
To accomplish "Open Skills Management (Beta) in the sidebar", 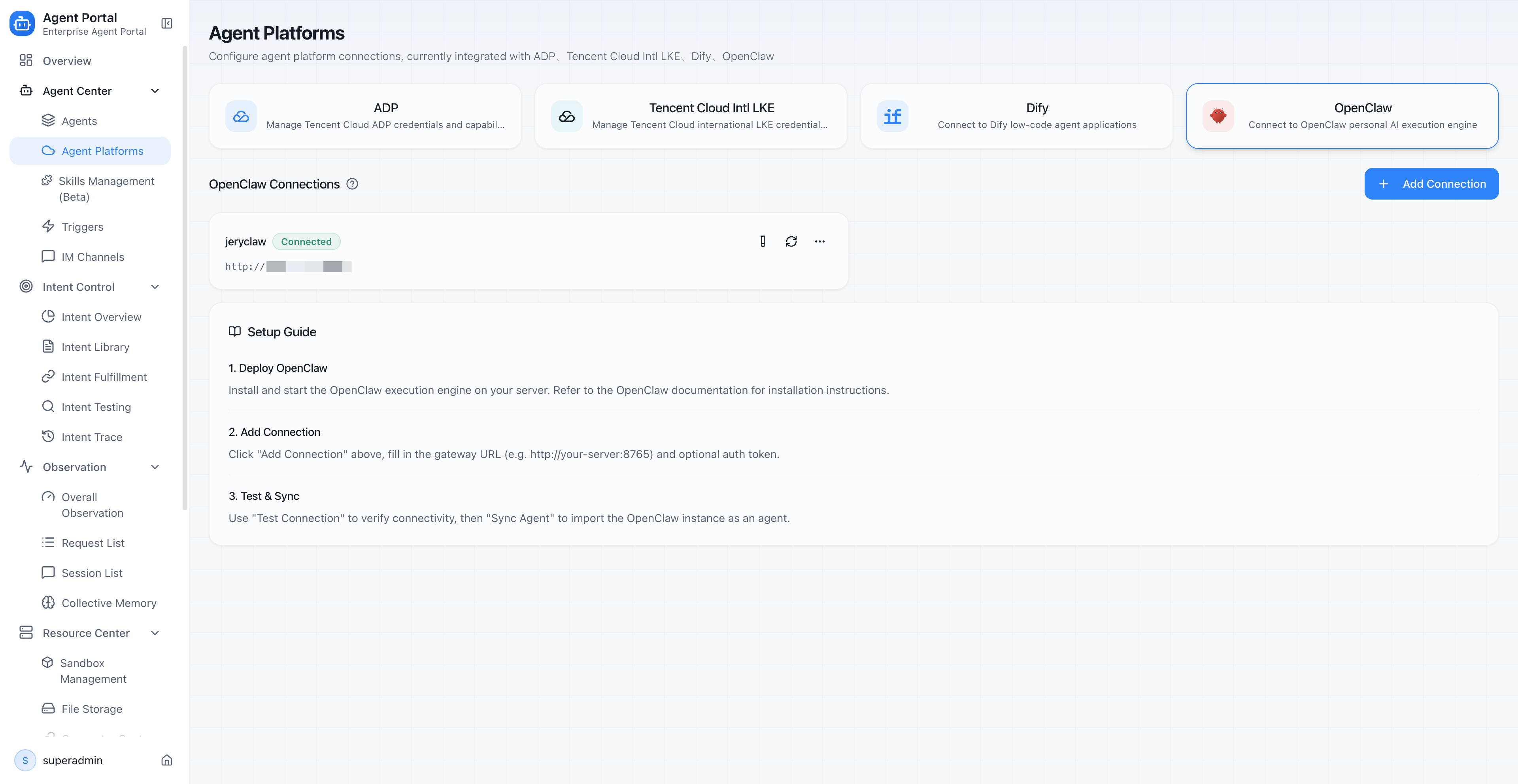I will [106, 188].
